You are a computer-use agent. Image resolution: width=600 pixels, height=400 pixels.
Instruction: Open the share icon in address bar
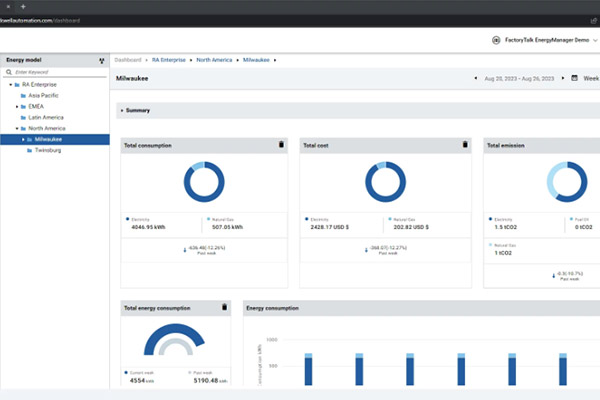tap(593, 21)
